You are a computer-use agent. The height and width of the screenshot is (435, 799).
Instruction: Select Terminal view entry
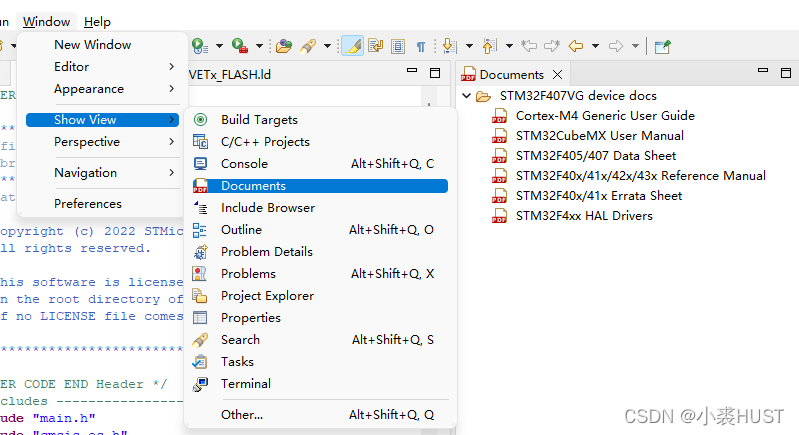click(x=320, y=384)
